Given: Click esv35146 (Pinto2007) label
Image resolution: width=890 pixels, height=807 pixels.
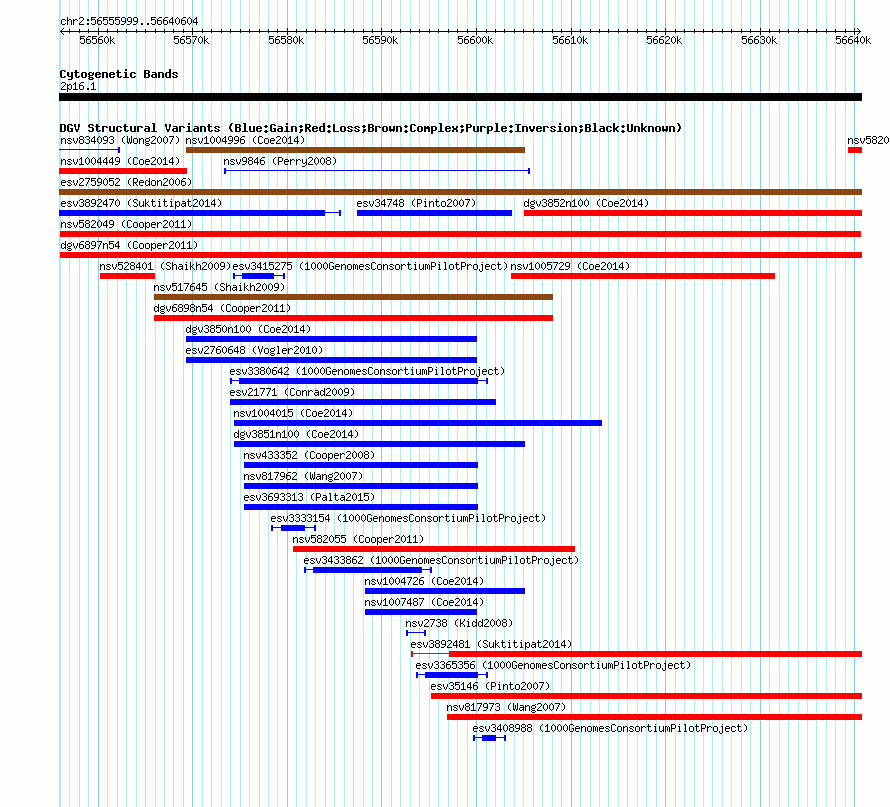Looking at the screenshot, I should coord(490,686).
